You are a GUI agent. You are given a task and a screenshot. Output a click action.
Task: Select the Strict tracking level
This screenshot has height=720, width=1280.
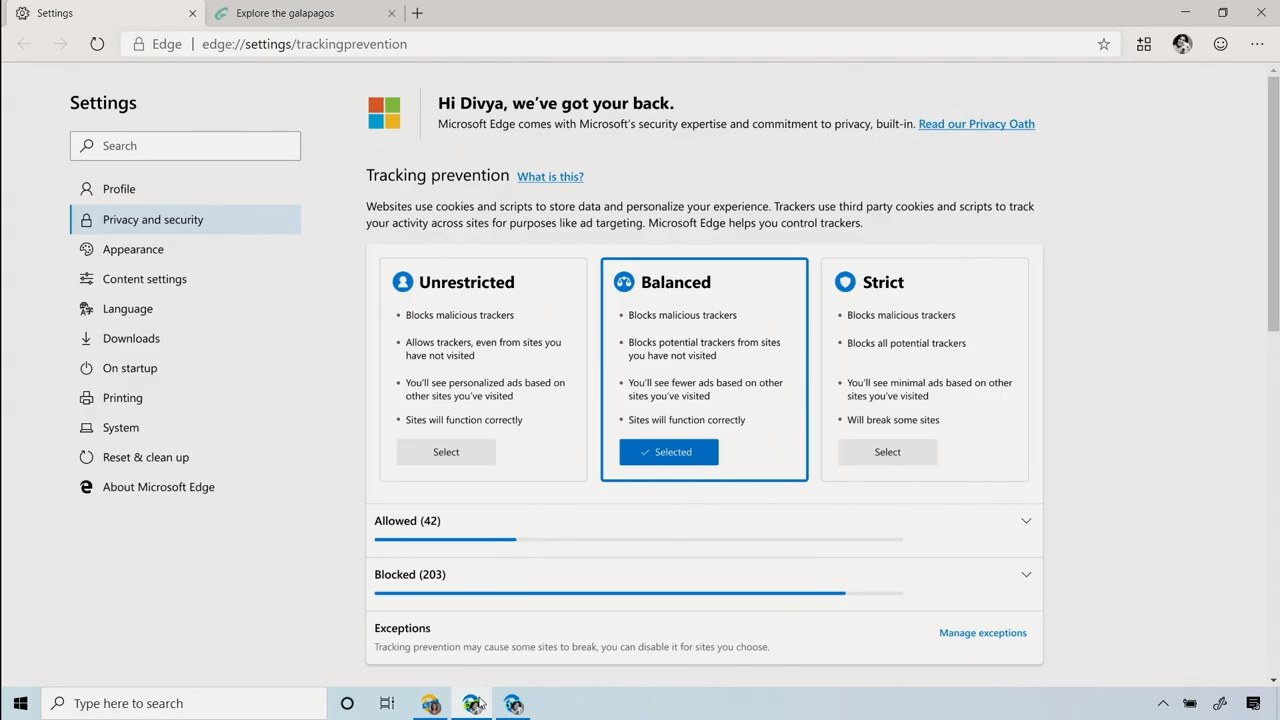click(x=887, y=452)
